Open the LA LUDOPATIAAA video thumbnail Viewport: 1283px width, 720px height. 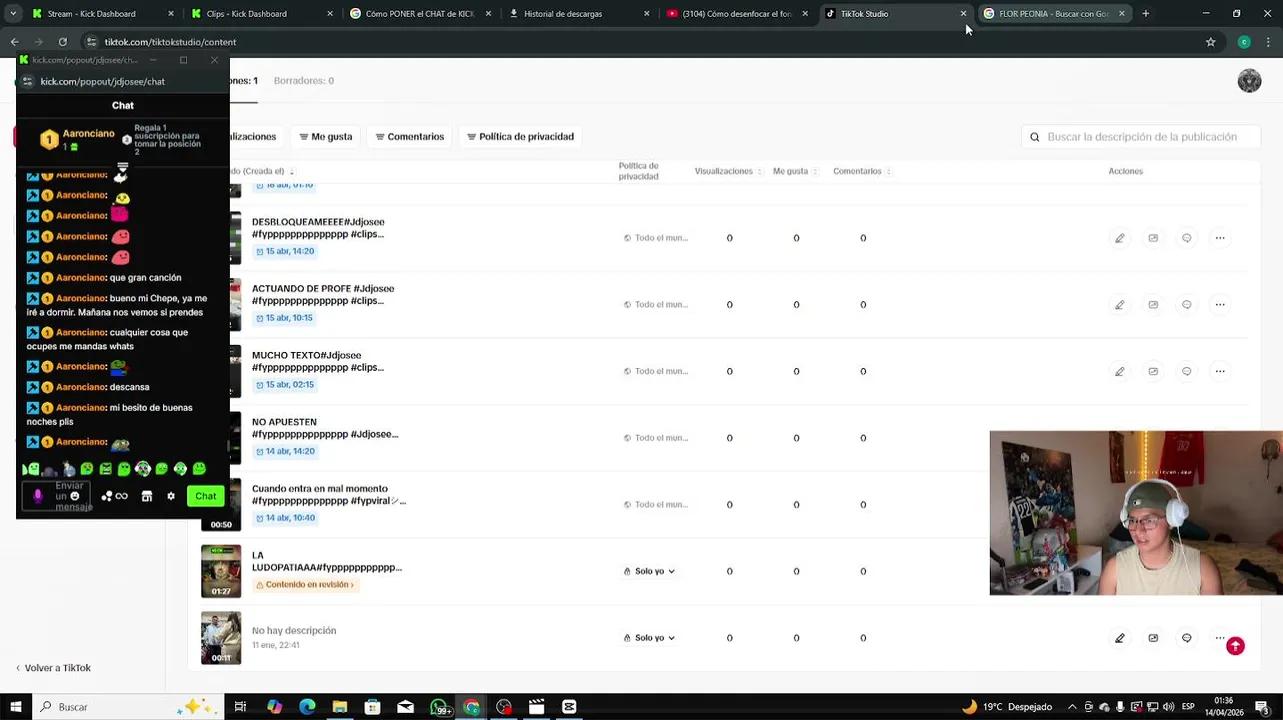[x=221, y=571]
